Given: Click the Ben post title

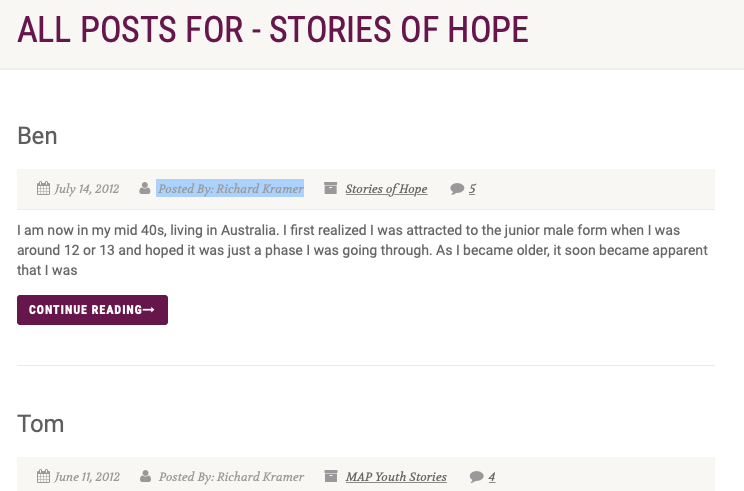Looking at the screenshot, I should coord(37,136).
